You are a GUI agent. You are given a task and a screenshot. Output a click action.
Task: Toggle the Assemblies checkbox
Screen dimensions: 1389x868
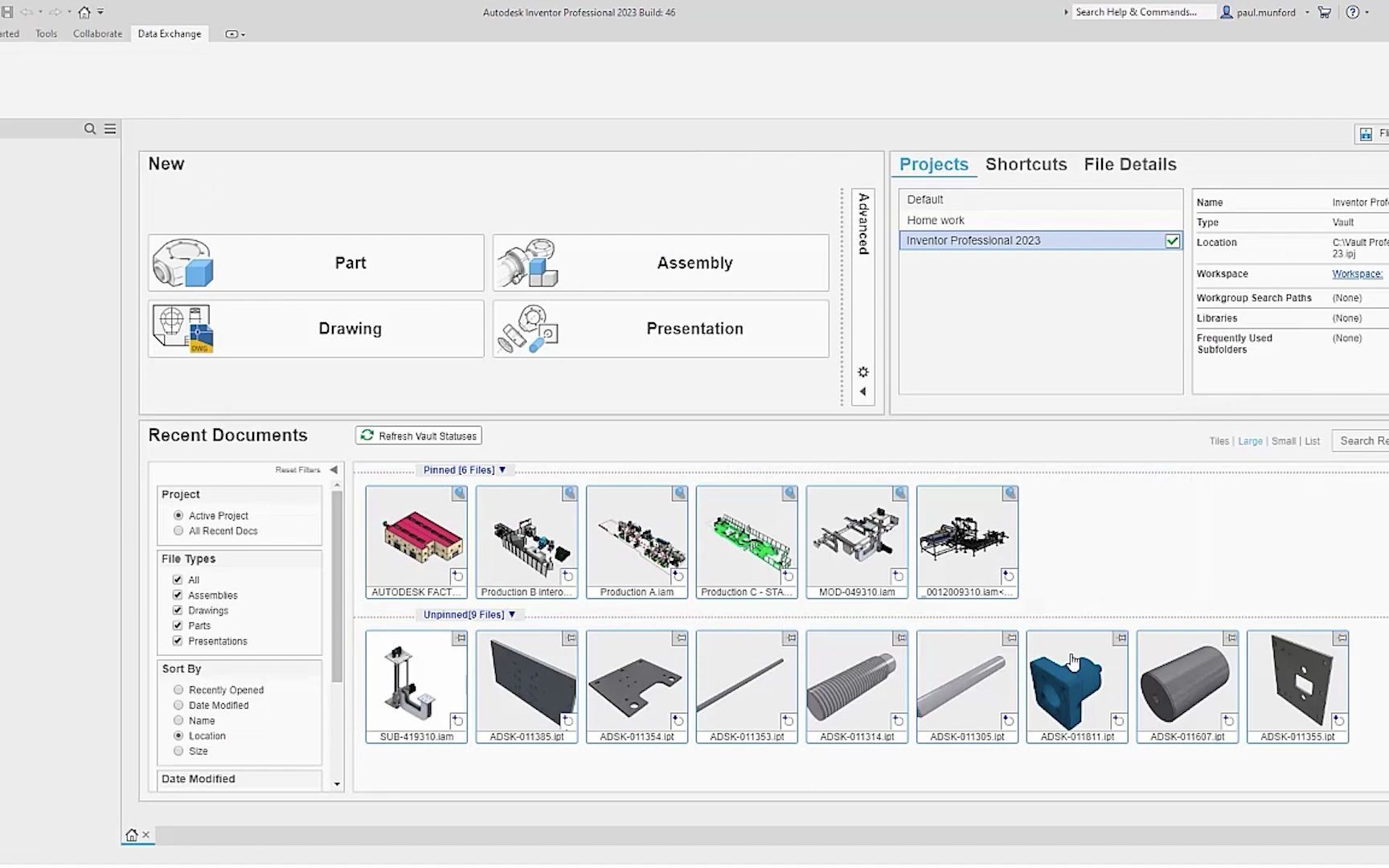178,595
